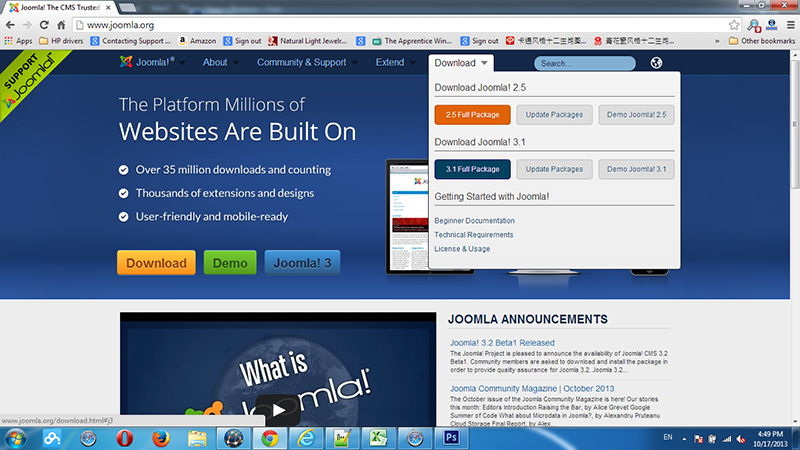This screenshot has width=800, height=450.
Task: Open the HP drivers bookmark folder
Action: tap(61, 41)
